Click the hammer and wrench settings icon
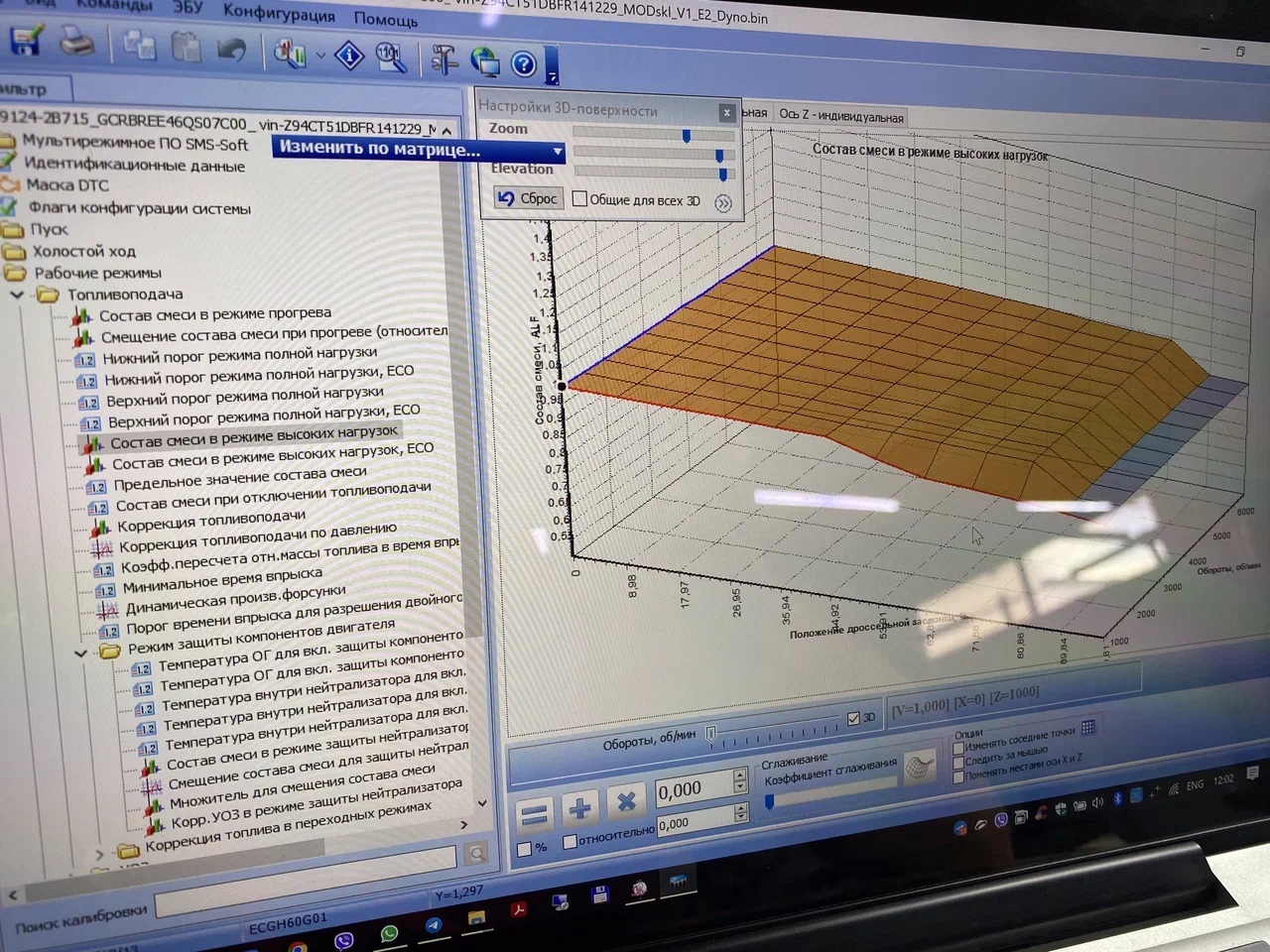The width and height of the screenshot is (1270, 952). click(443, 60)
